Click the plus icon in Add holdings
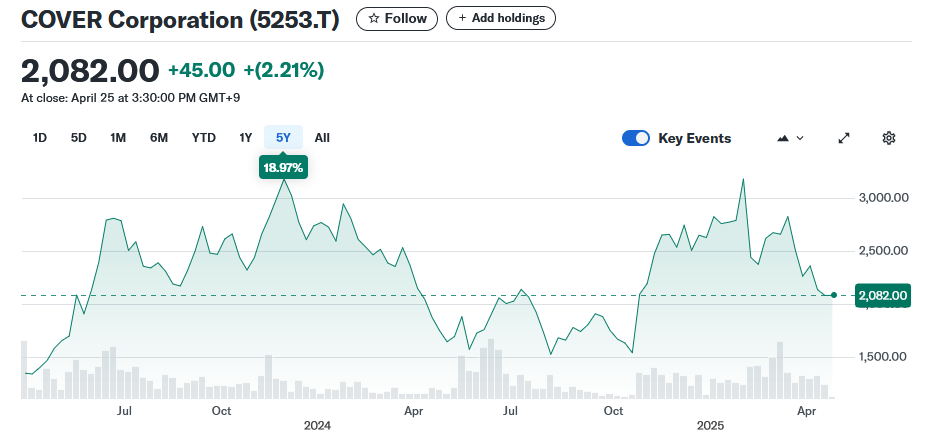 click(x=462, y=18)
